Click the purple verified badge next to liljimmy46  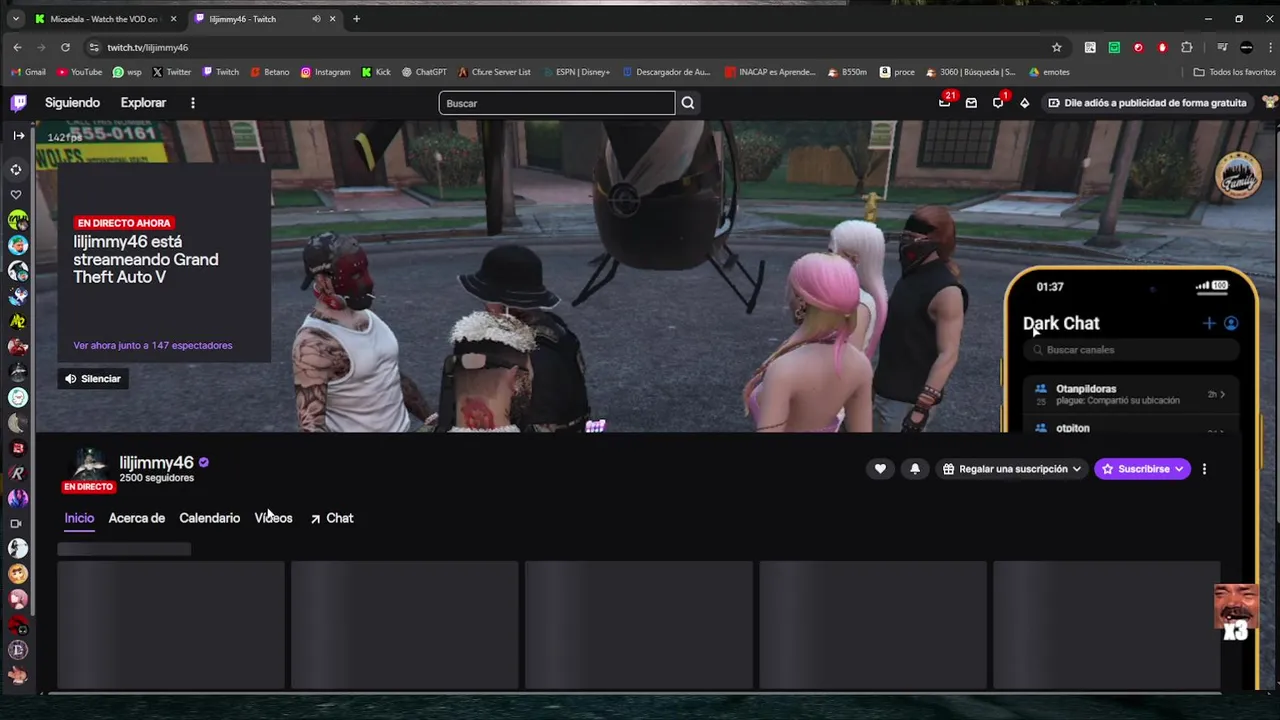coord(204,463)
